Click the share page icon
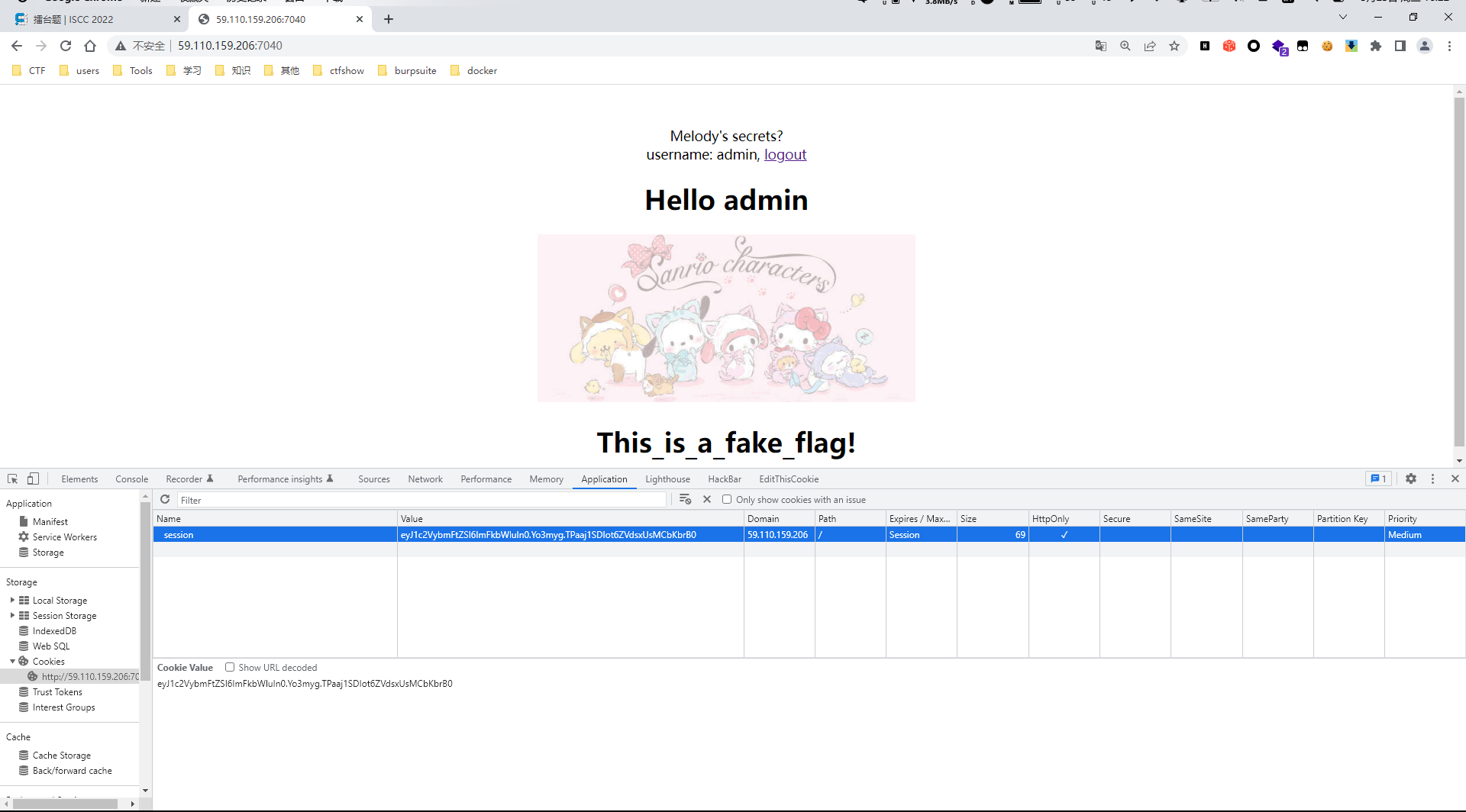This screenshot has width=1466, height=812. pos(1150,46)
